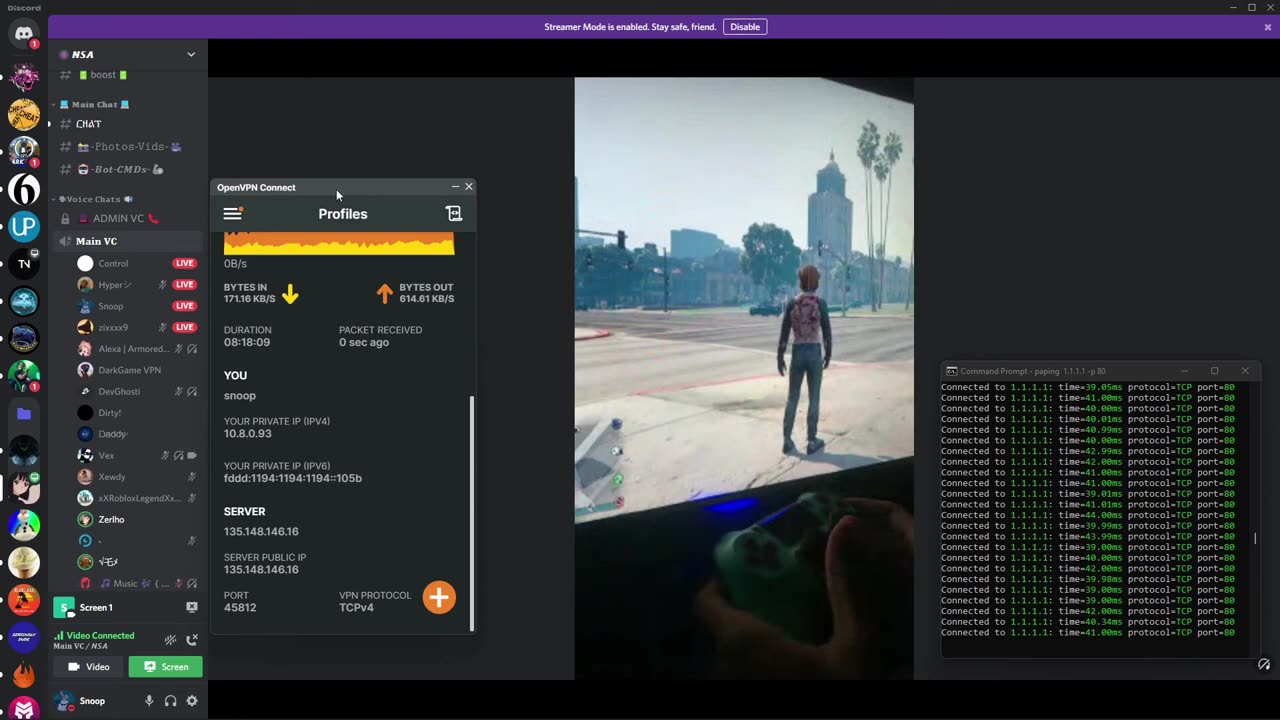The height and width of the screenshot is (720, 1280).
Task: Turn on camera with Video button
Action: click(x=88, y=667)
